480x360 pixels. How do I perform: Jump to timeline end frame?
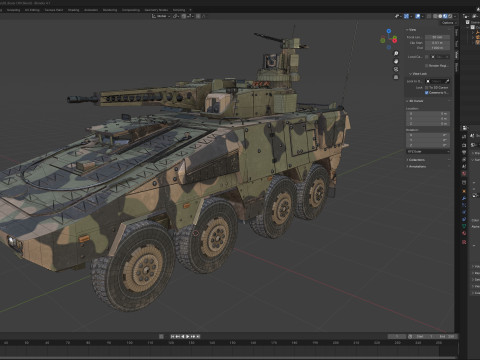[x=198, y=337]
